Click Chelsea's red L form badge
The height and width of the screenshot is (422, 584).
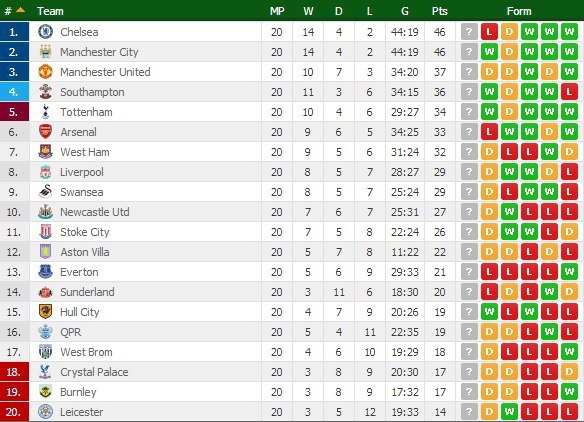489,32
